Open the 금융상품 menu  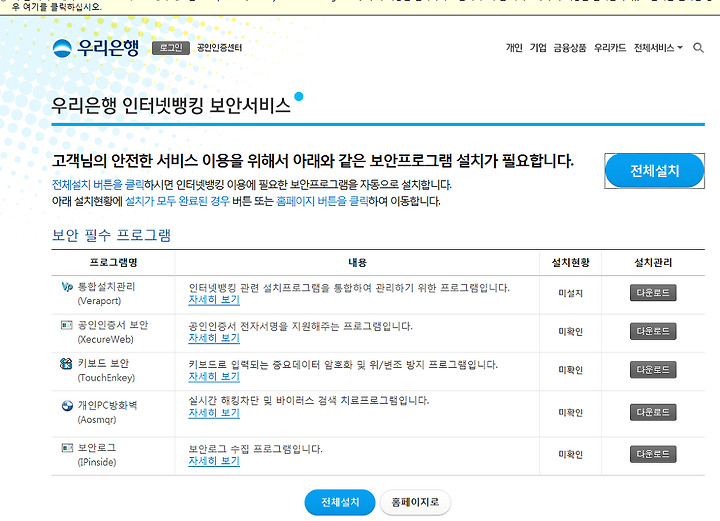(569, 48)
